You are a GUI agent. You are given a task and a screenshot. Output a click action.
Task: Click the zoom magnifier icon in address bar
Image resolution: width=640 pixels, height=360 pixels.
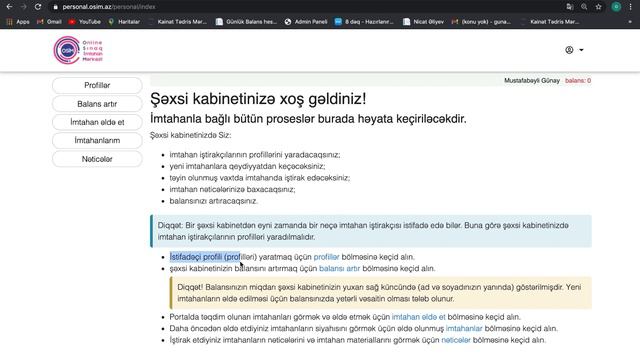584,7
